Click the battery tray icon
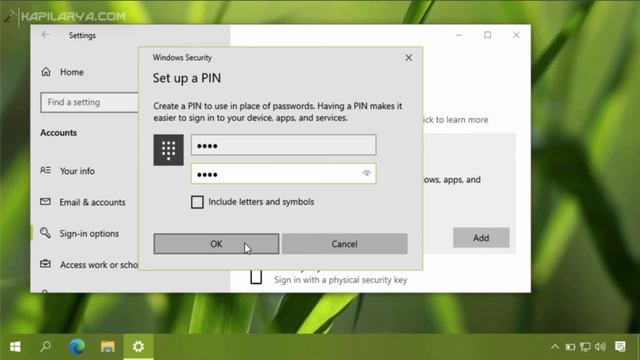The image size is (640, 360). tap(570, 347)
